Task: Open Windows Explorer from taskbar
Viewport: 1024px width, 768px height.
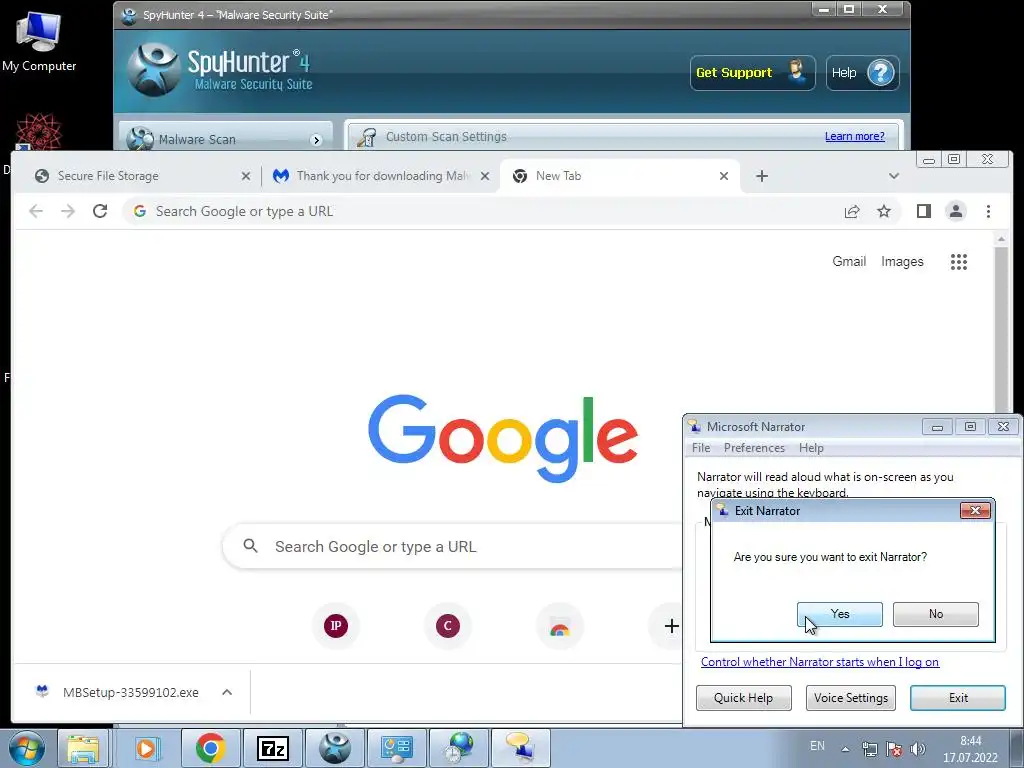Action: 83,748
